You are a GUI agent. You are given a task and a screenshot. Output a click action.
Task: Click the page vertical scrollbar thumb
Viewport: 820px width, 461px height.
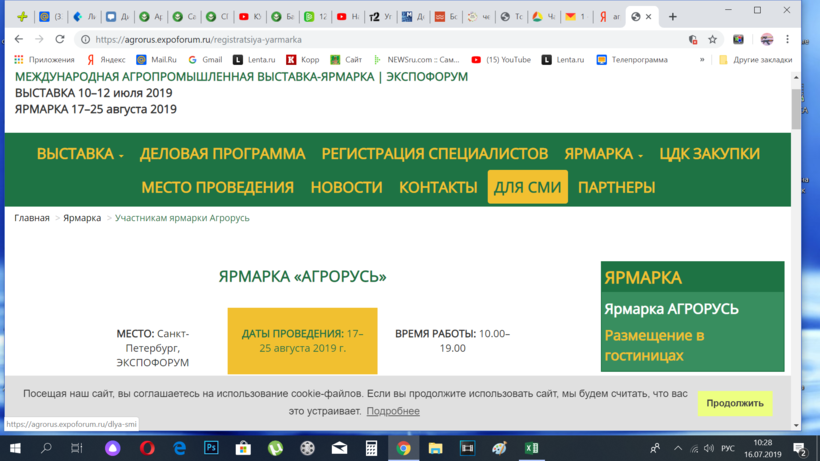(796, 109)
